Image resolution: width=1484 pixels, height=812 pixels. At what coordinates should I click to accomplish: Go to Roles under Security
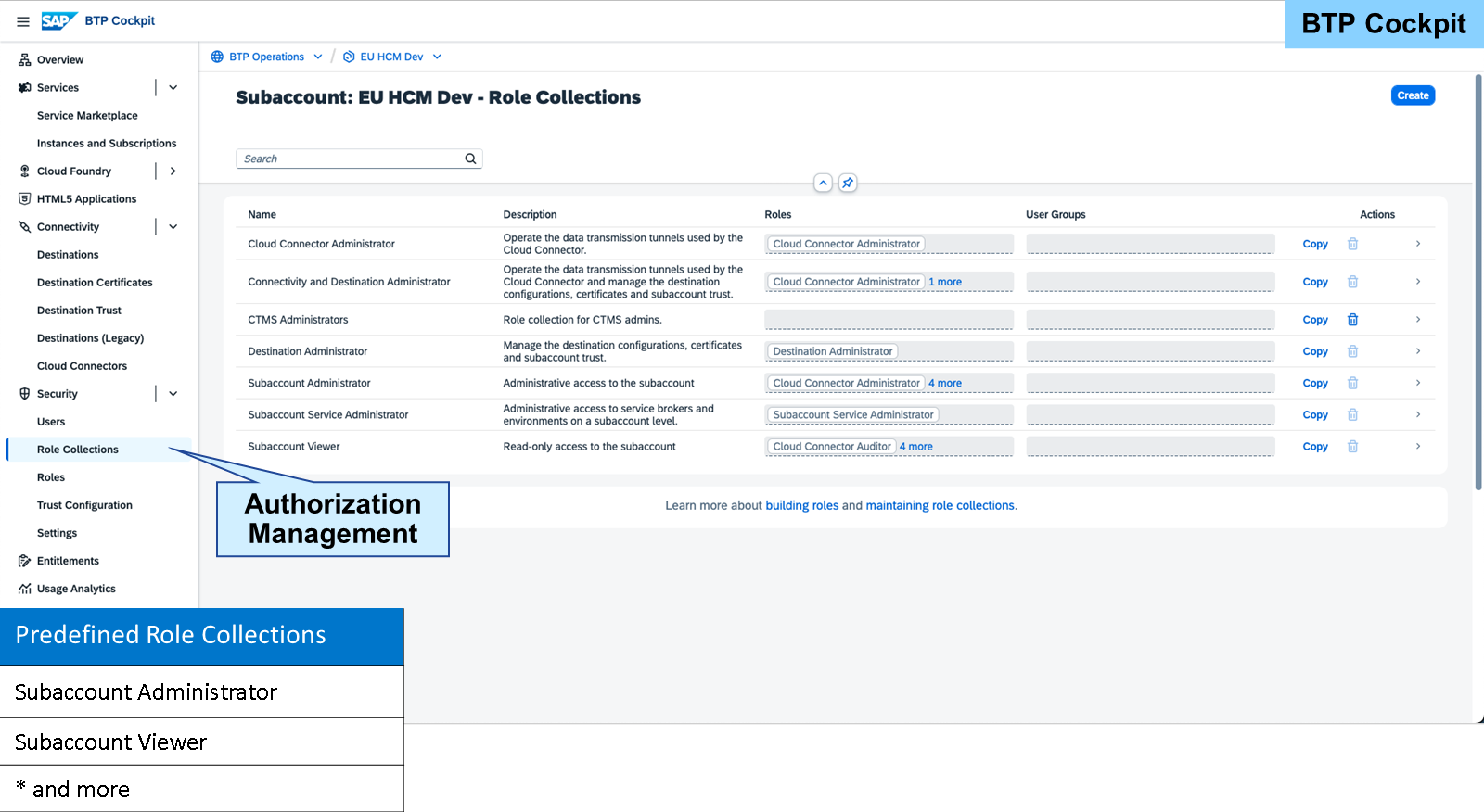(x=51, y=477)
